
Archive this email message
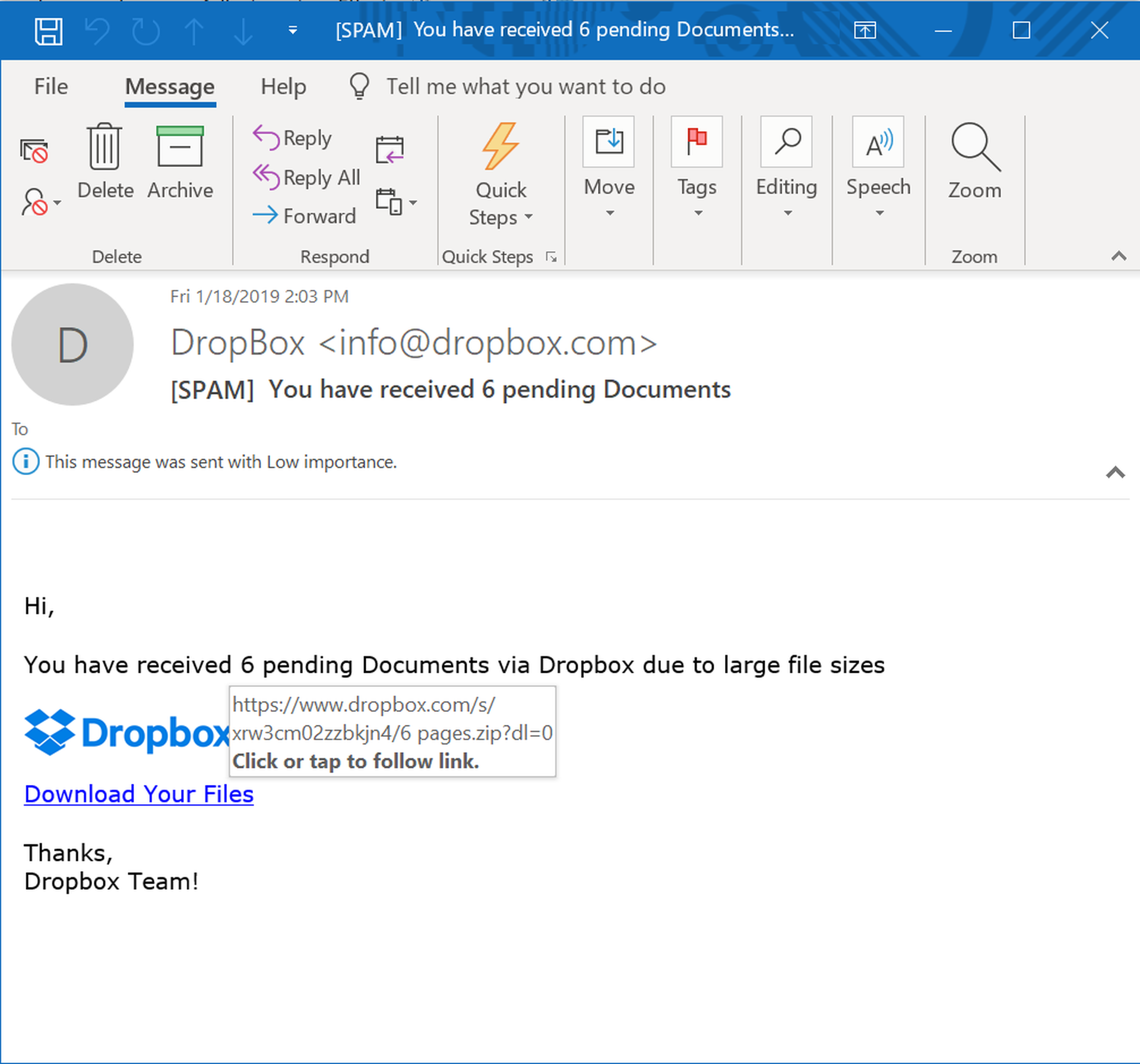180,161
